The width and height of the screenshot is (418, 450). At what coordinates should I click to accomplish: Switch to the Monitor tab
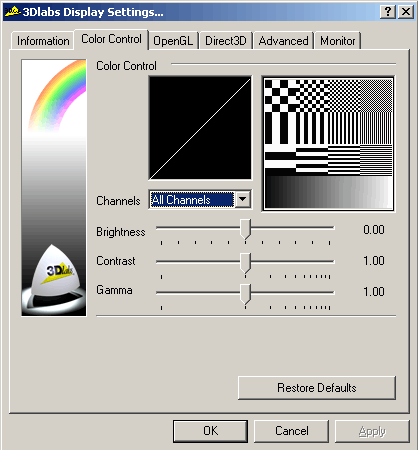click(338, 41)
